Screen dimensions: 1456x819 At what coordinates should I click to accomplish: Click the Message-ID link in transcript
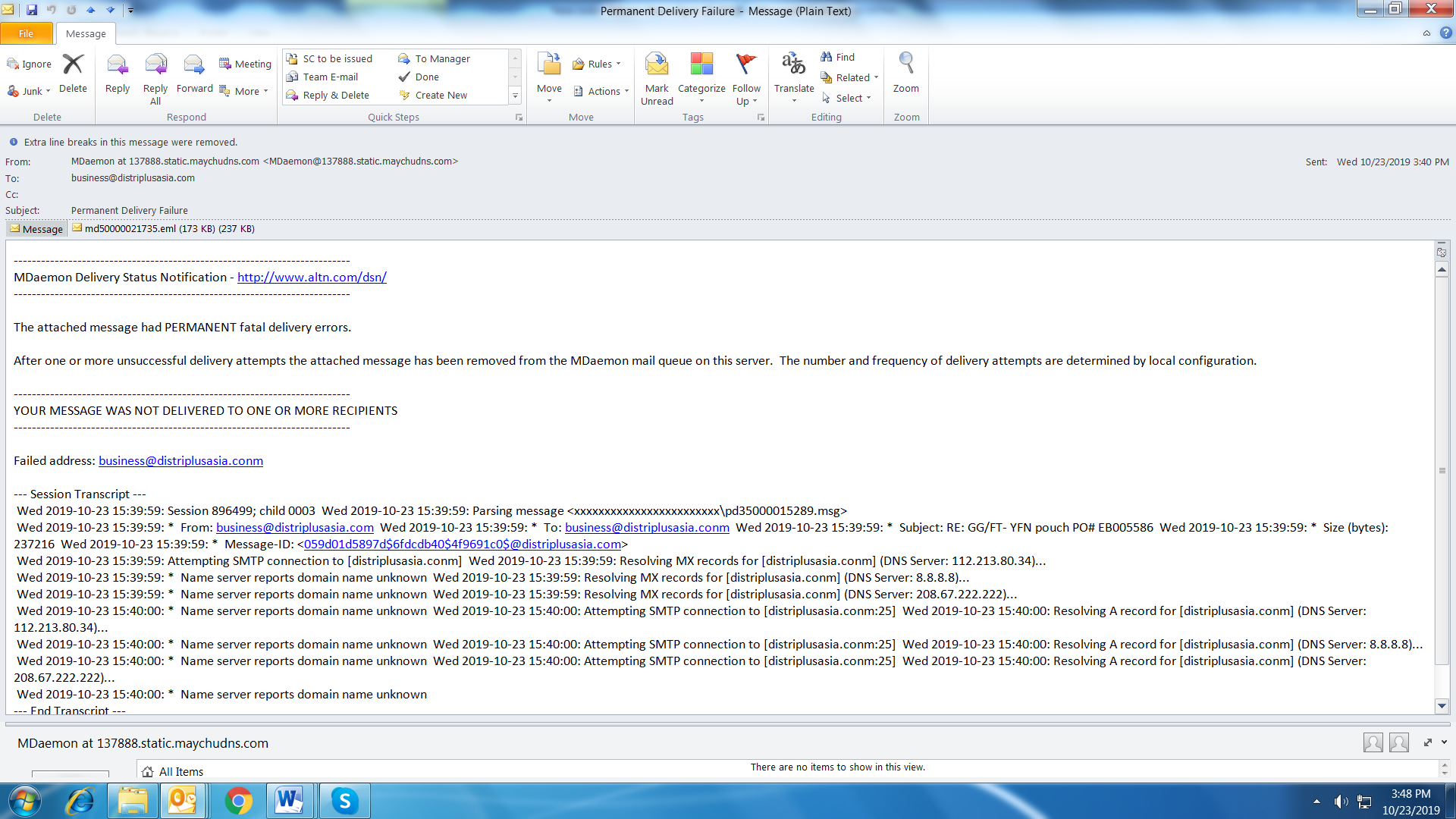point(463,544)
